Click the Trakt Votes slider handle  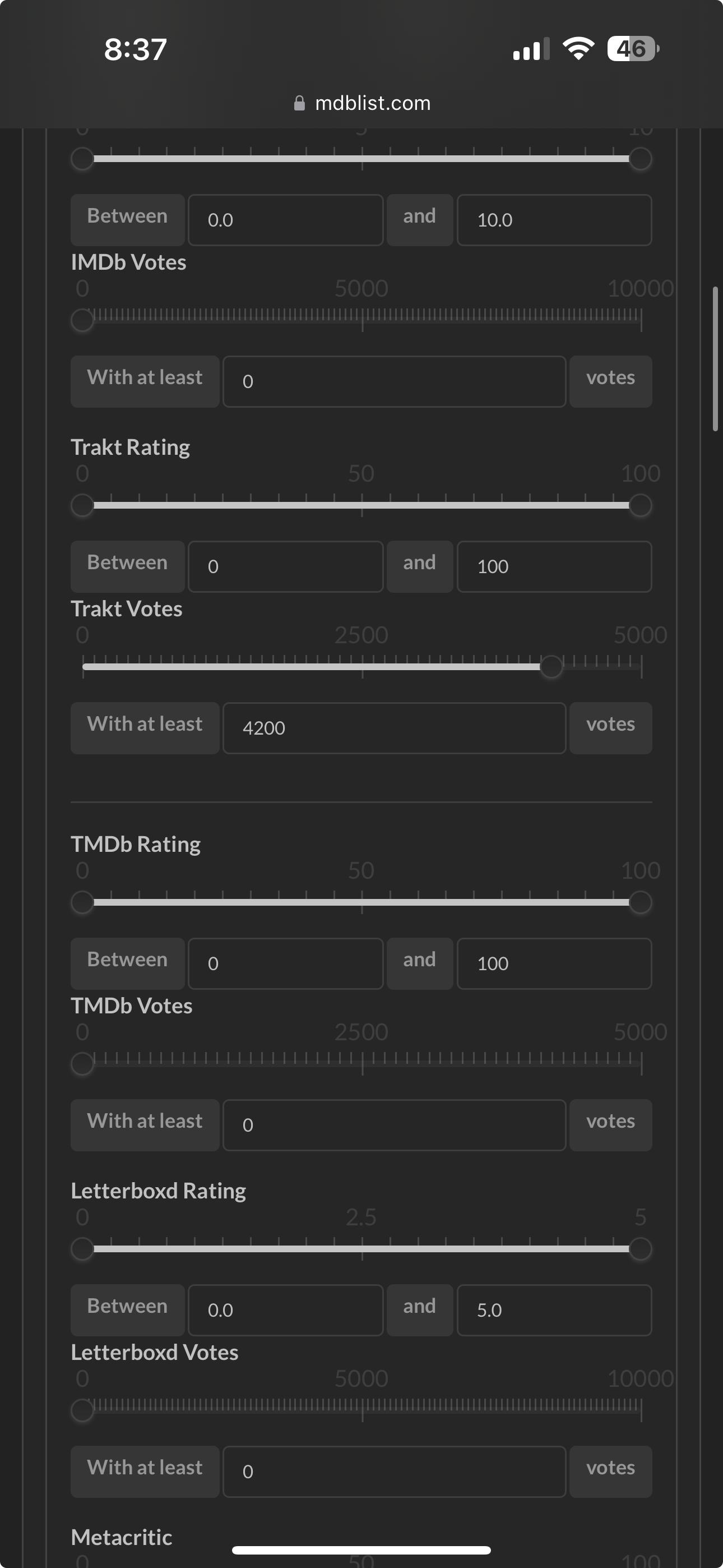coord(551,667)
